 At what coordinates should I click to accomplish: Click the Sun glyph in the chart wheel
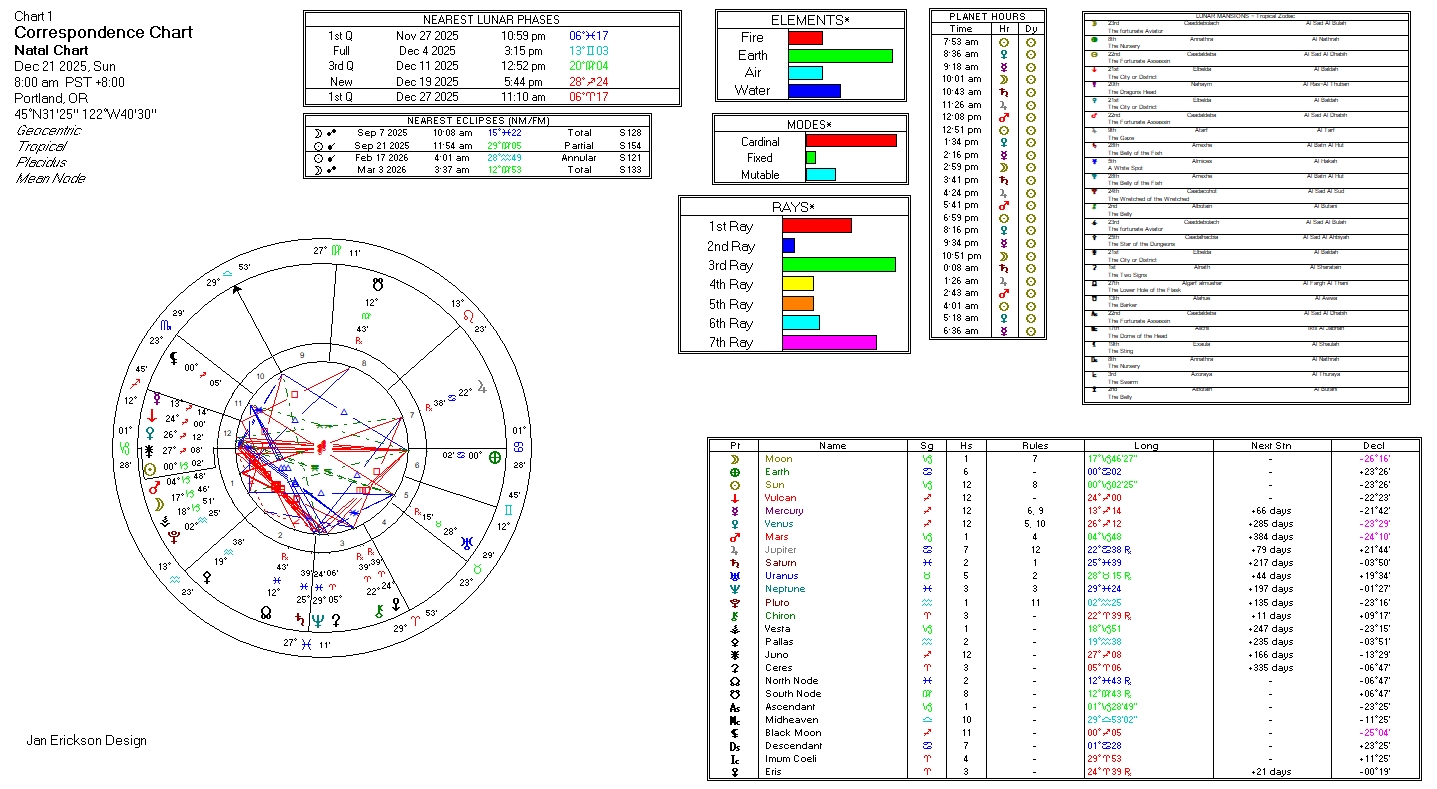coord(150,469)
